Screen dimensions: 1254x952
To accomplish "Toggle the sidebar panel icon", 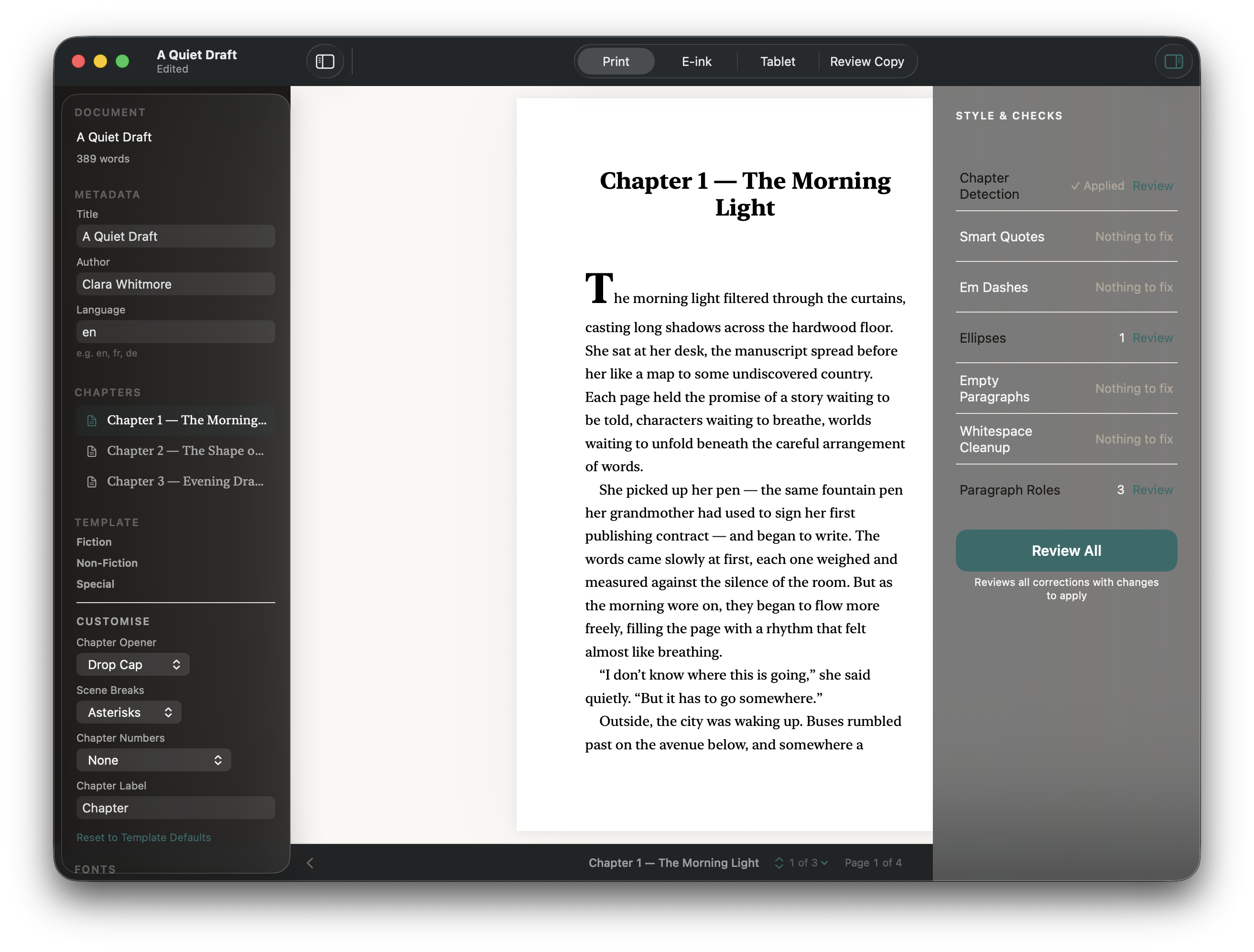I will point(325,61).
